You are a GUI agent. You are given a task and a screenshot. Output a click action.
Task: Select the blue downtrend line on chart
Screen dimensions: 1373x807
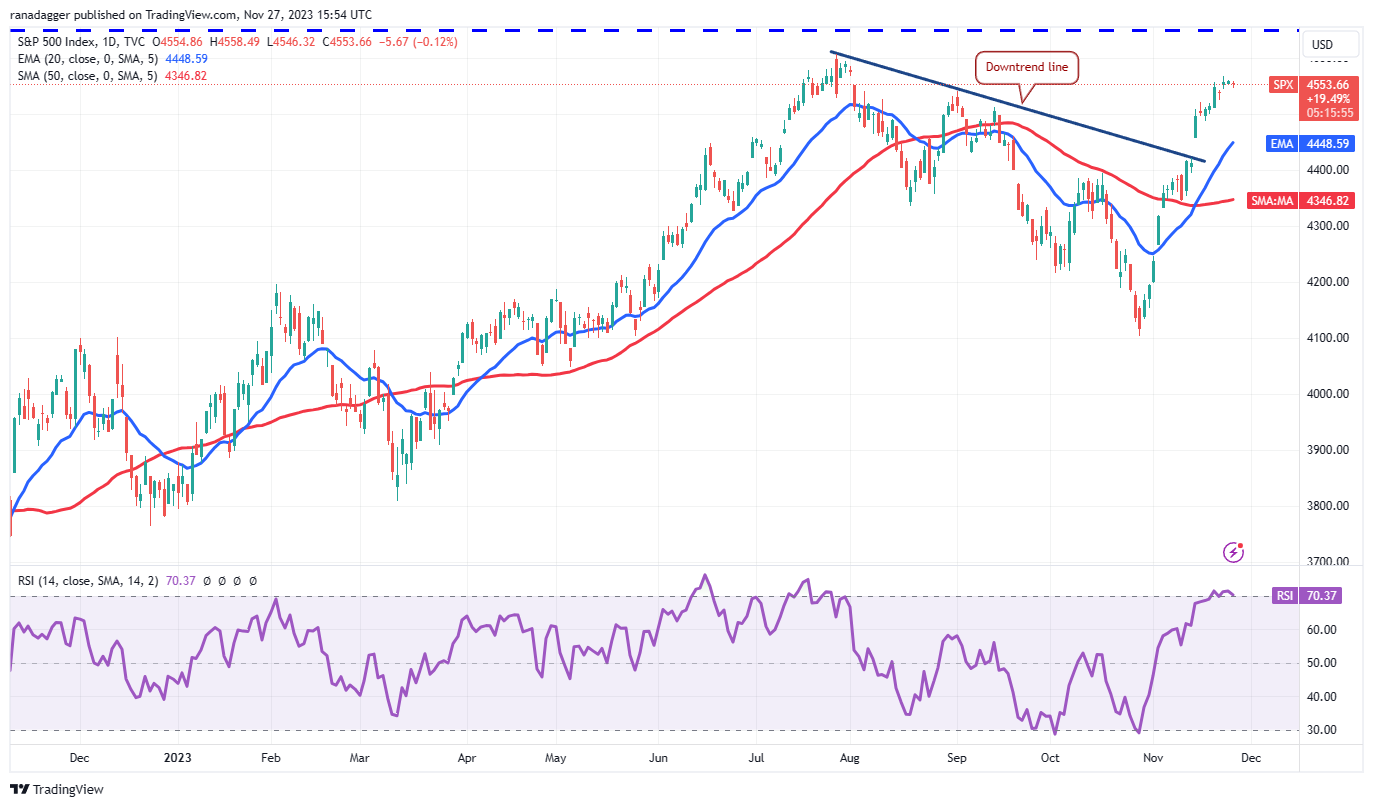click(x=1018, y=106)
